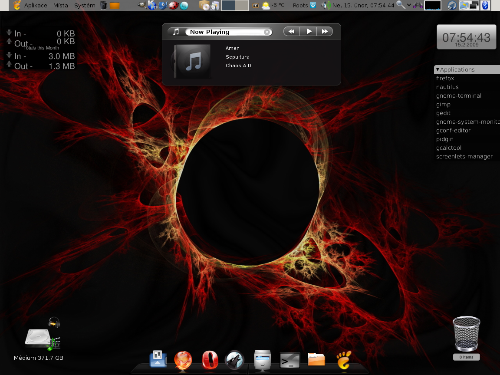Click the album art thumbnail in Now Playing
Screen dimensions: 500x375
(192, 61)
